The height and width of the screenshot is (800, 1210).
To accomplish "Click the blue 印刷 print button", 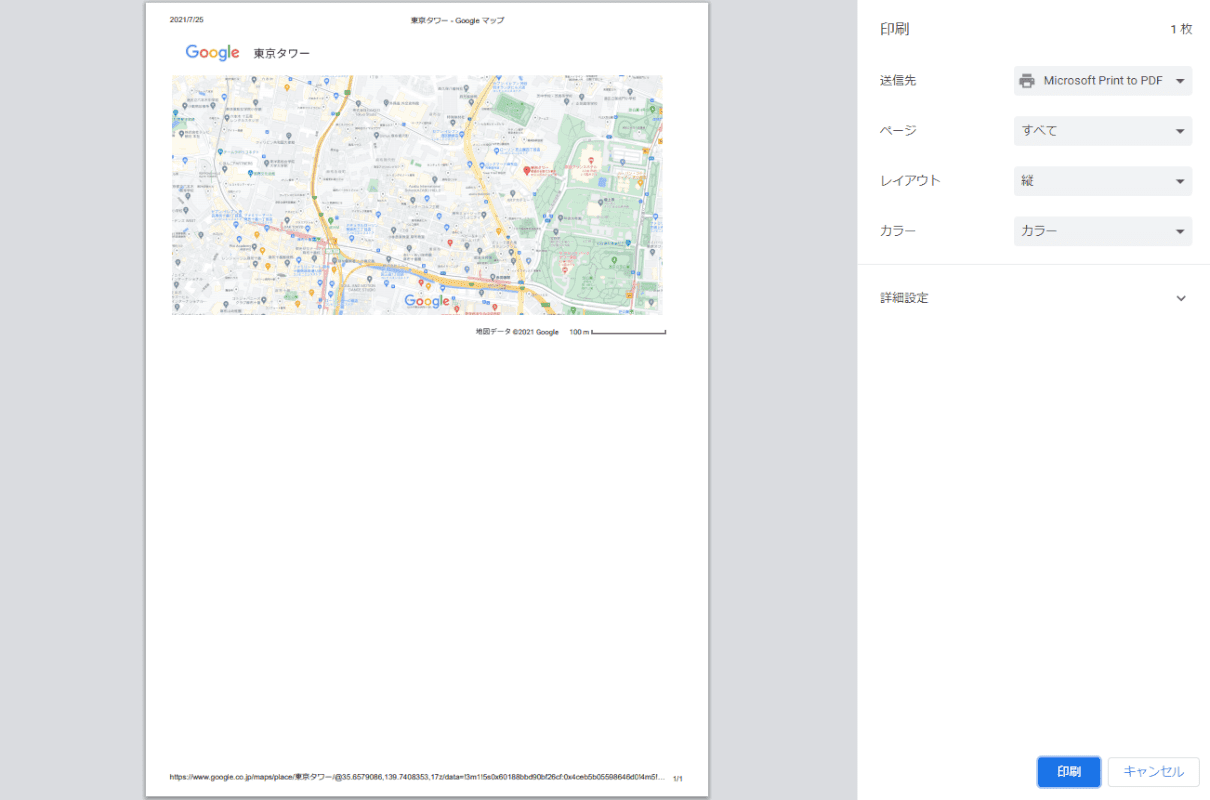I will (x=1069, y=772).
